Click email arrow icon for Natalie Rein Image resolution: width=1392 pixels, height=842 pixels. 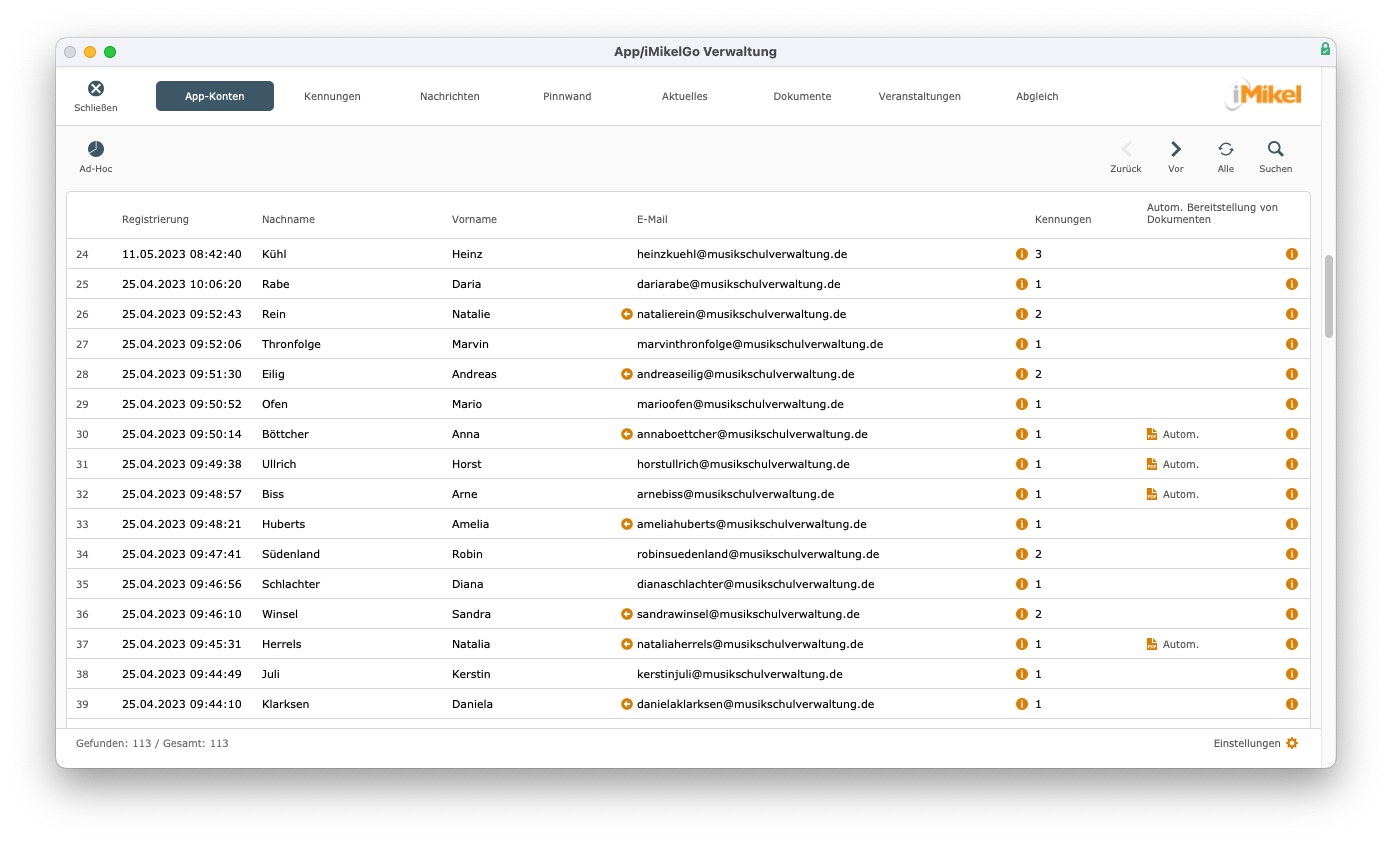627,314
